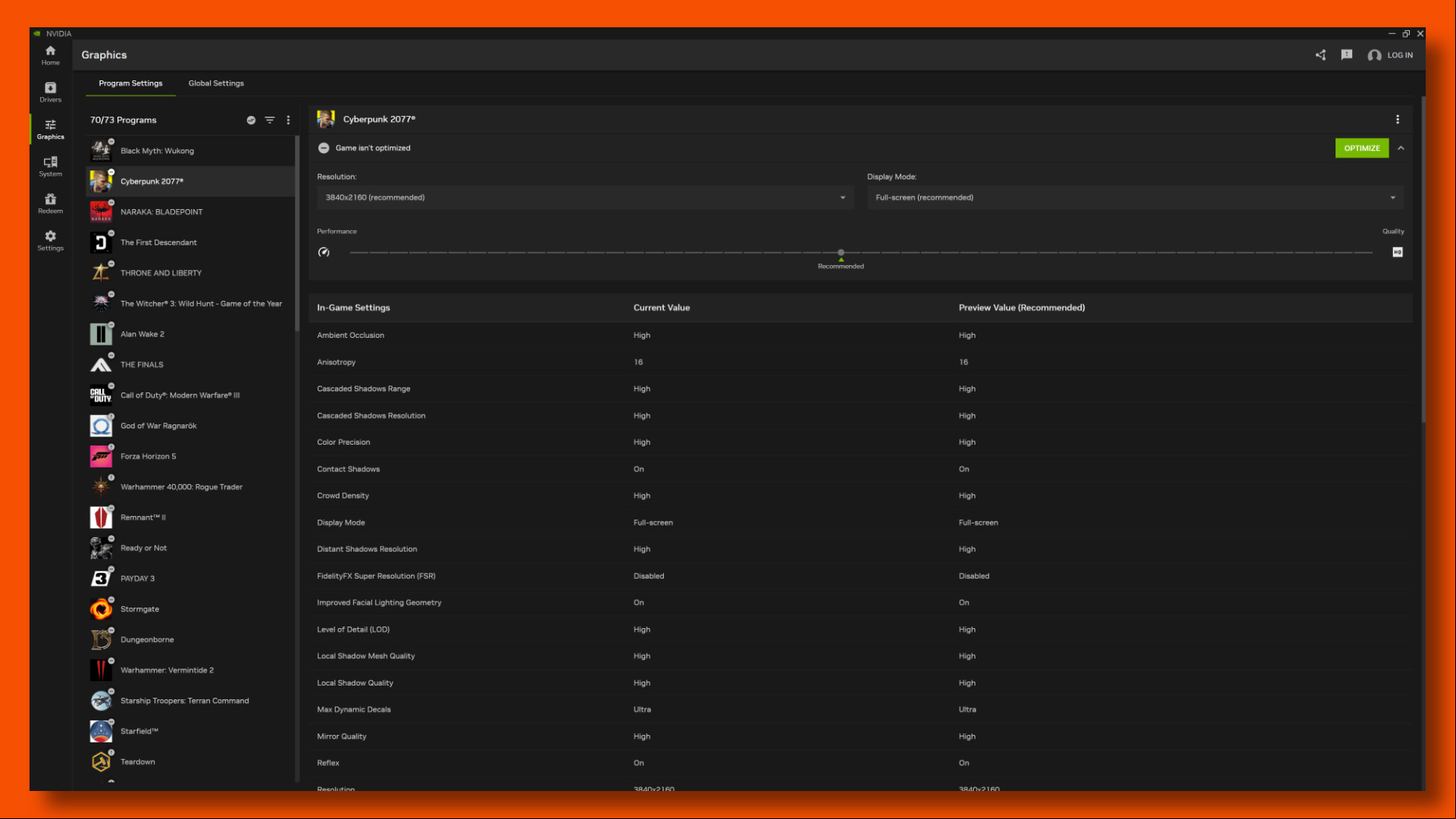Image resolution: width=1456 pixels, height=819 pixels.
Task: Open the Resolution dropdown
Action: click(x=584, y=198)
